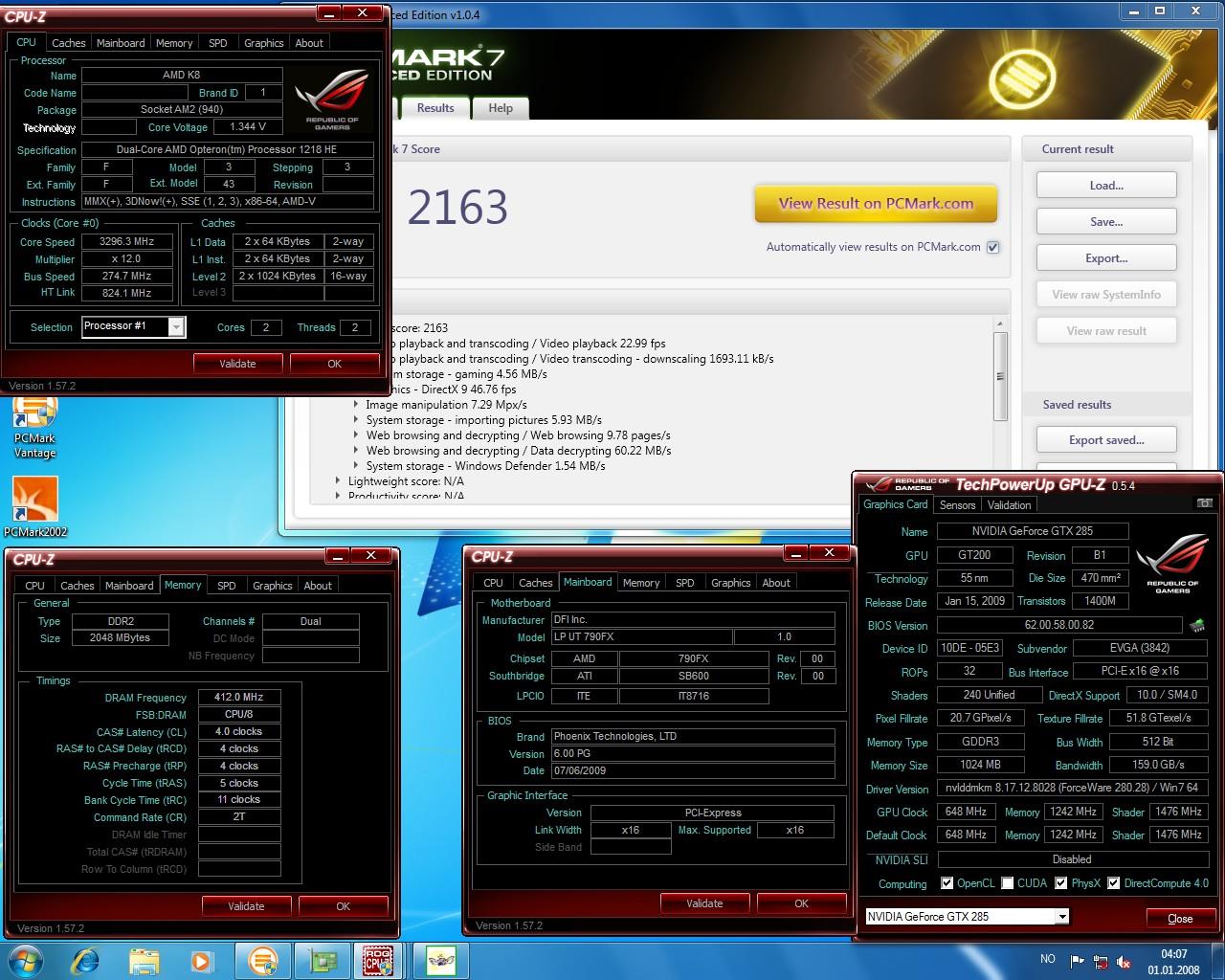Image resolution: width=1225 pixels, height=980 pixels.
Task: Open the PCMark Vantage desktop shortcut
Action: click(34, 428)
